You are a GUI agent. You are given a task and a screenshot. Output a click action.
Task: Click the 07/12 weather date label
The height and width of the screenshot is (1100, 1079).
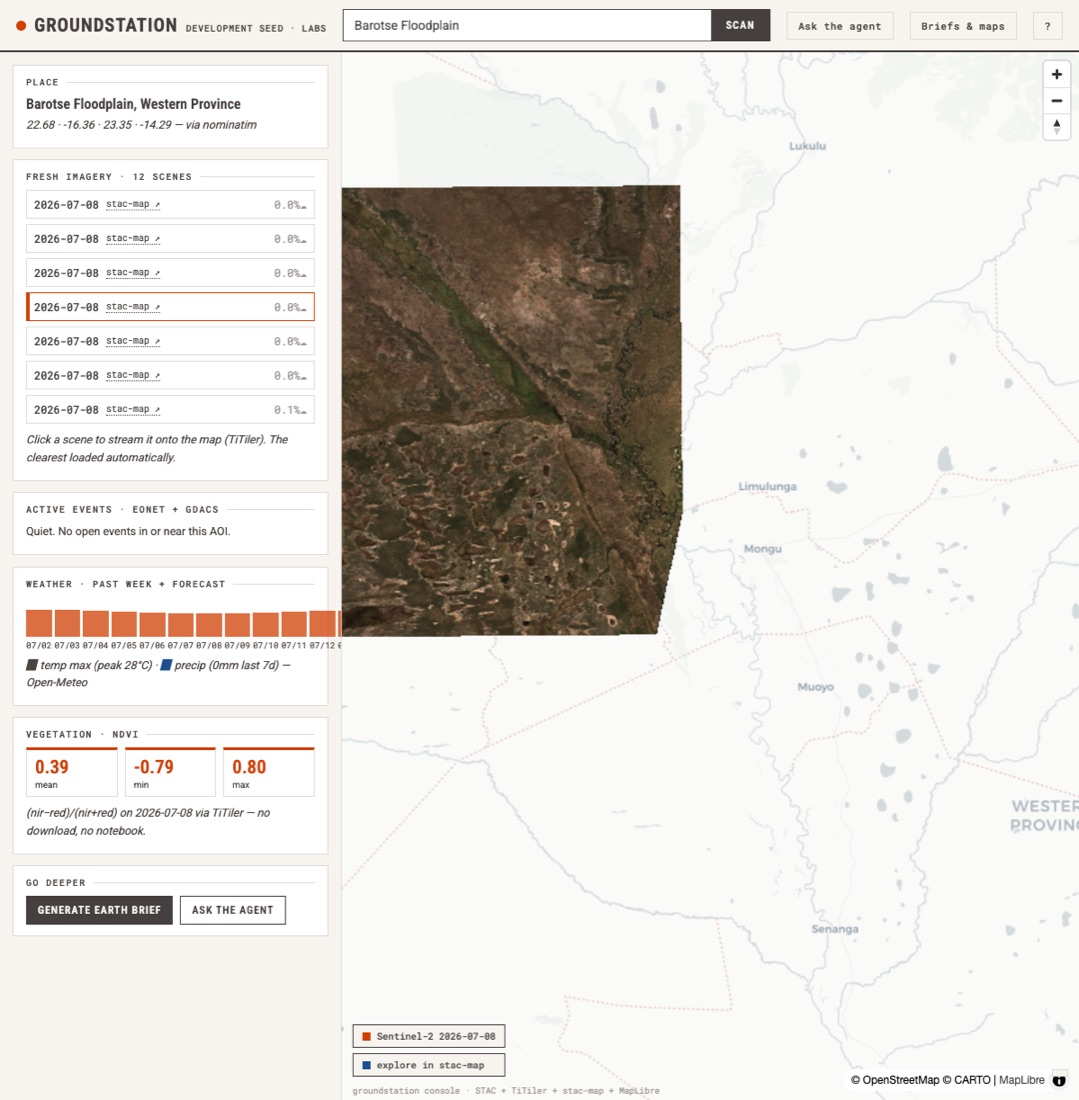[x=322, y=645]
